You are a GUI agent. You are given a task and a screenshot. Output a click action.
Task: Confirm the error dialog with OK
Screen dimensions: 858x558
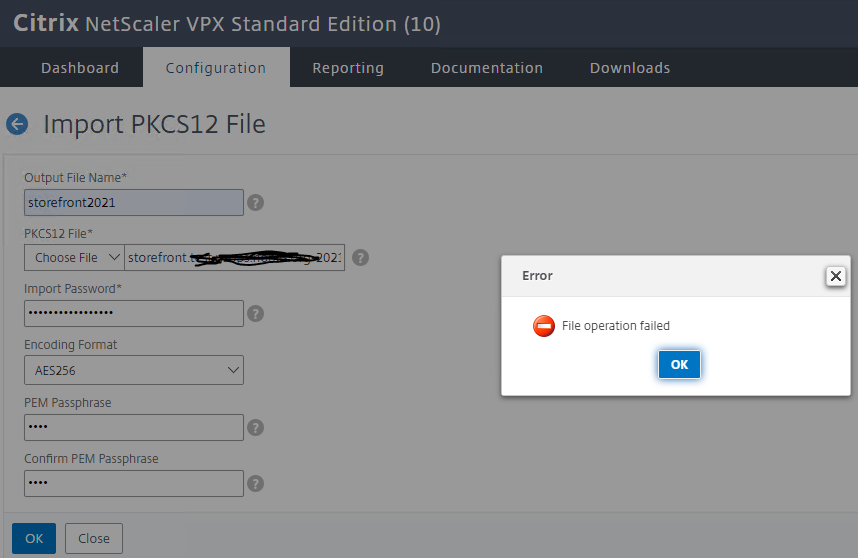coord(679,364)
